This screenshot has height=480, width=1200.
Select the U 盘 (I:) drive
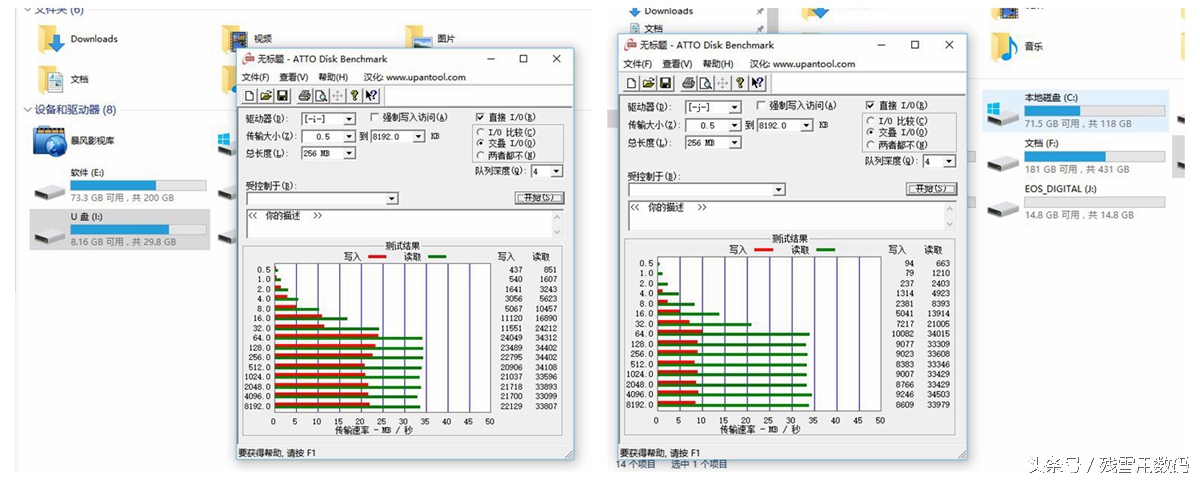coord(118,229)
